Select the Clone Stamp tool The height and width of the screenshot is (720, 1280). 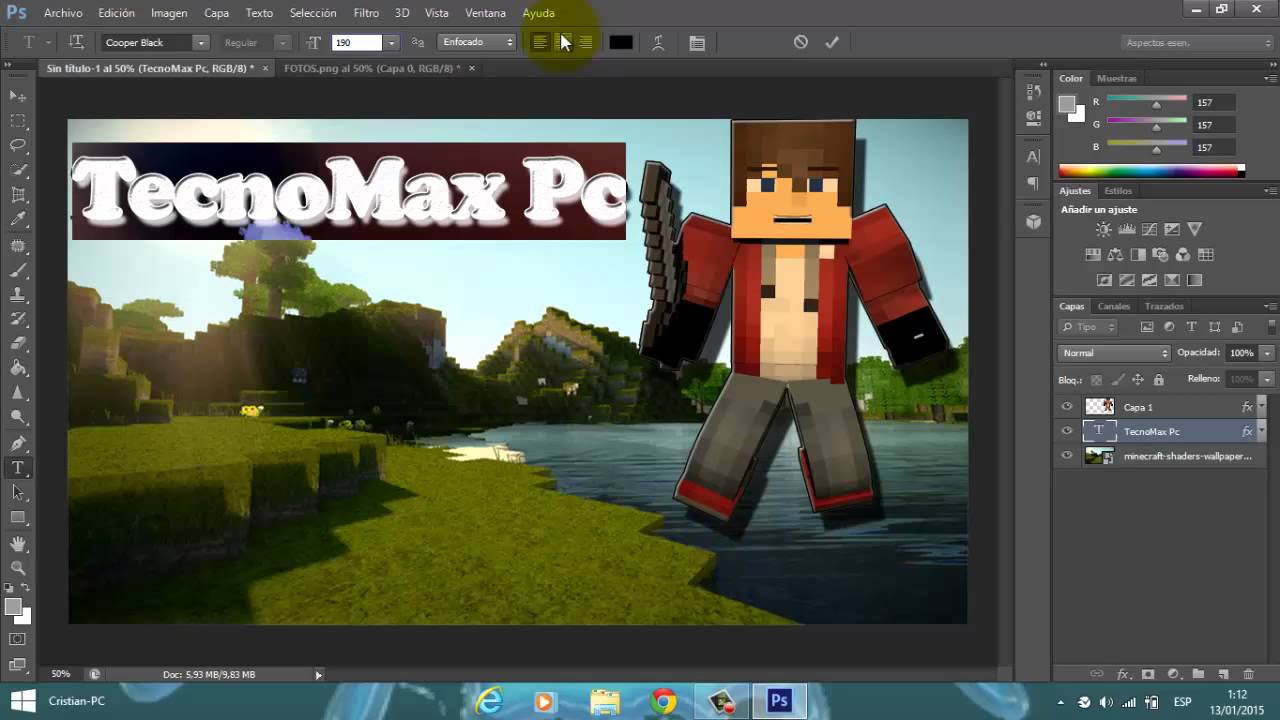coord(18,295)
